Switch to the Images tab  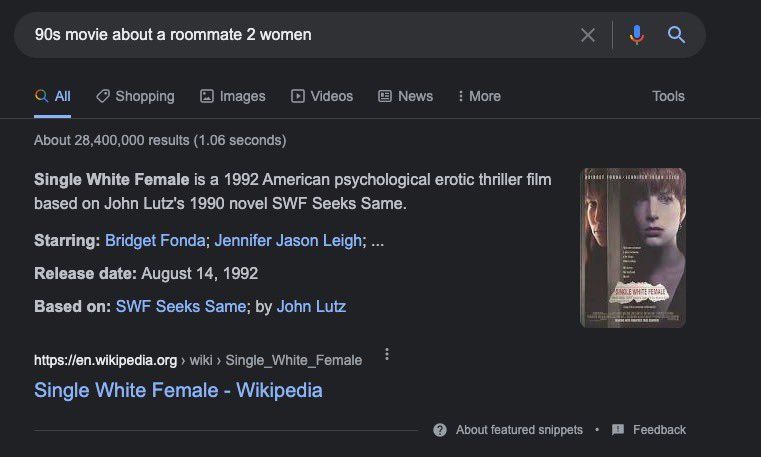(x=233, y=96)
